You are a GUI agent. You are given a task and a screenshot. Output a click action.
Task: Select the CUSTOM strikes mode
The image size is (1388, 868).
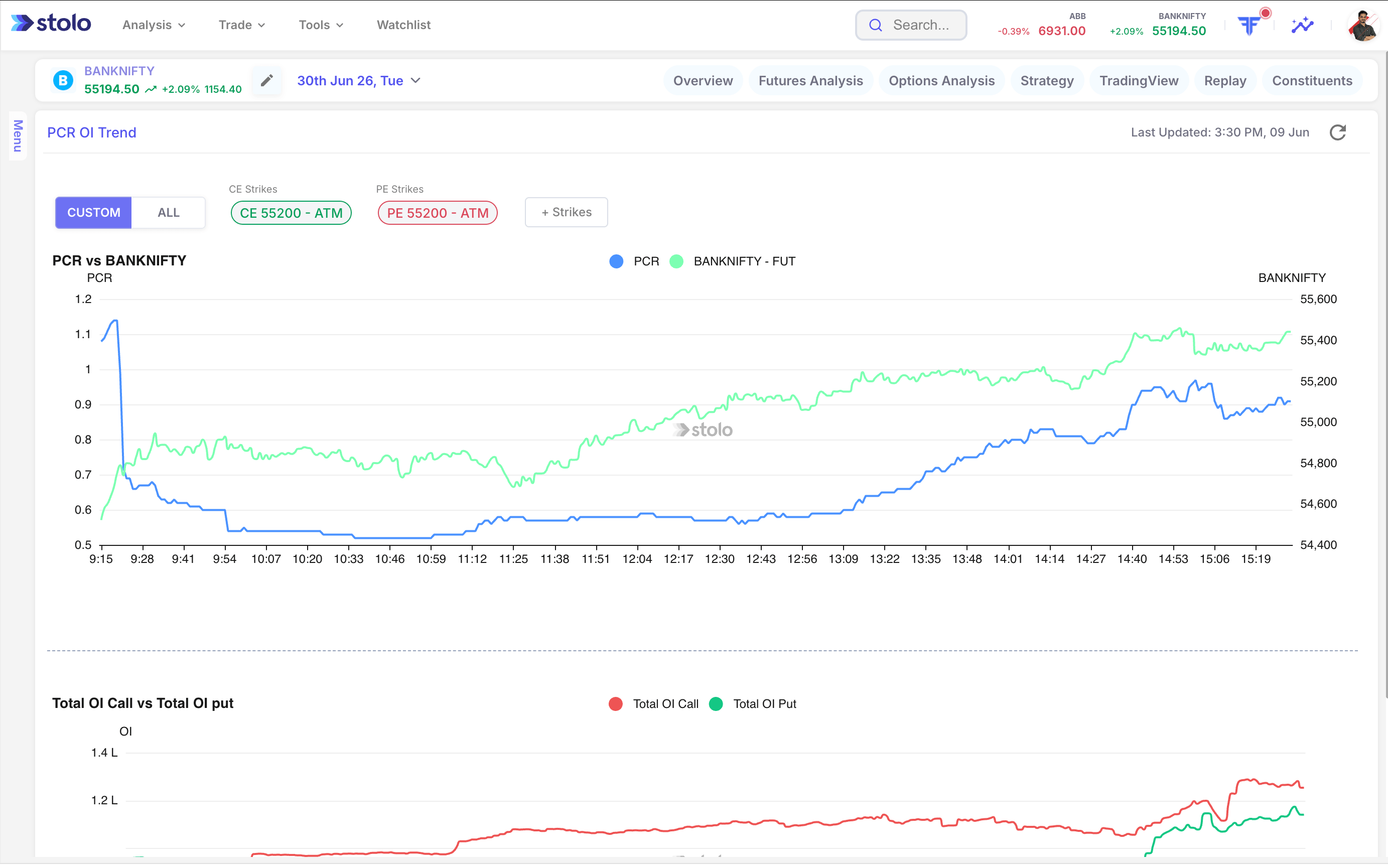pyautogui.click(x=93, y=212)
